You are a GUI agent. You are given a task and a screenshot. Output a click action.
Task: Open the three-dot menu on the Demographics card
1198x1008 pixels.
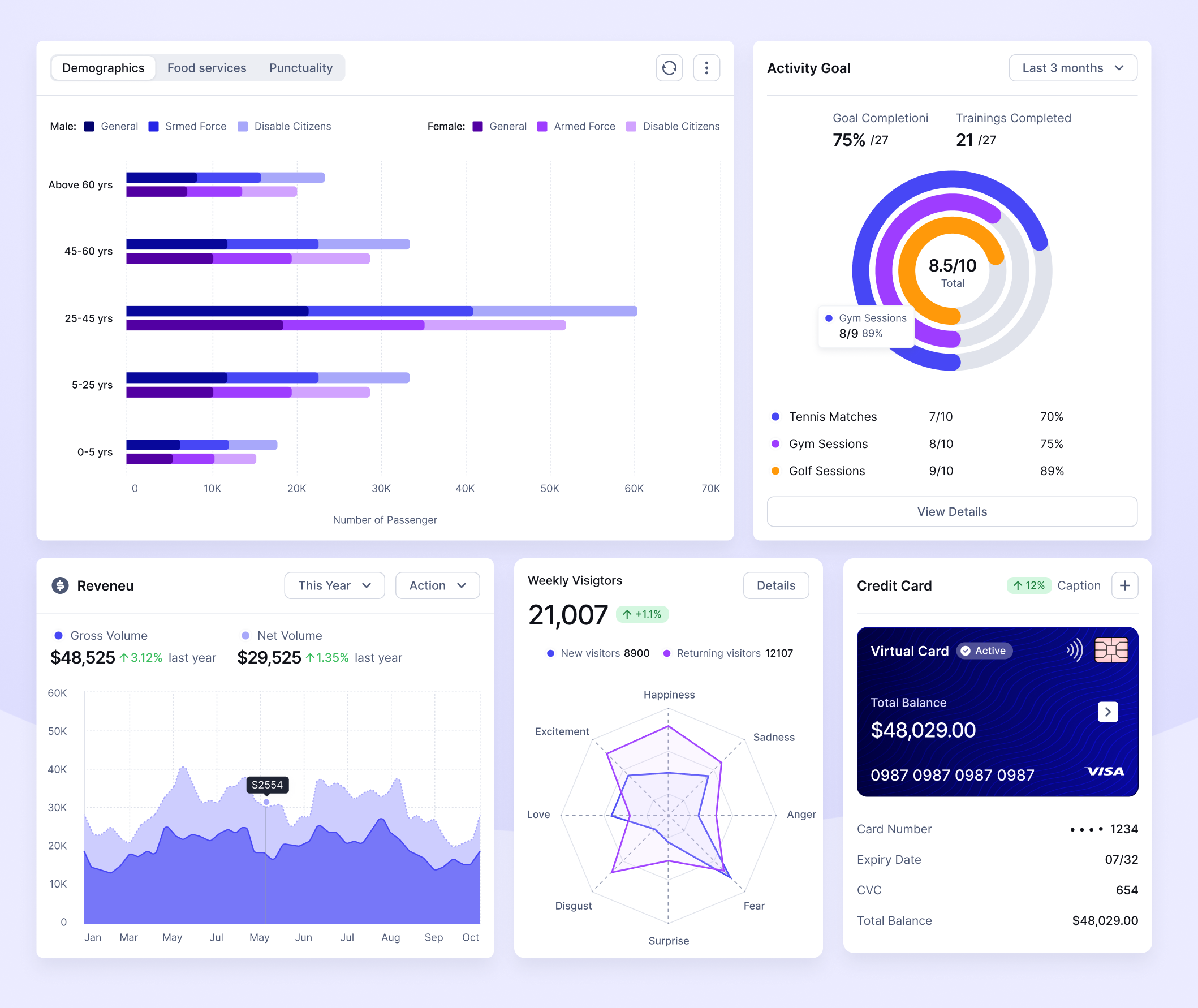[706, 67]
